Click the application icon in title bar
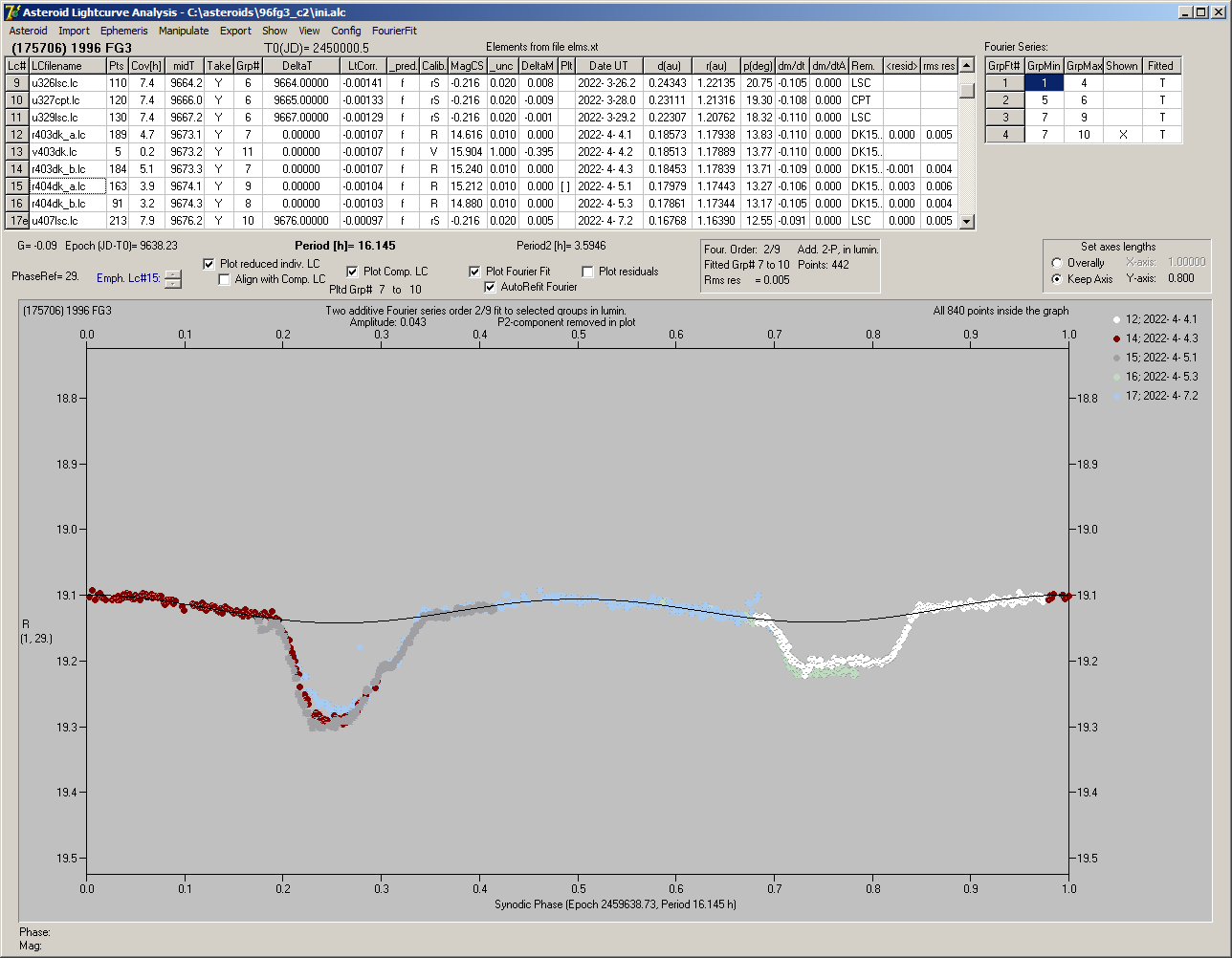The image size is (1232, 958). [12, 12]
